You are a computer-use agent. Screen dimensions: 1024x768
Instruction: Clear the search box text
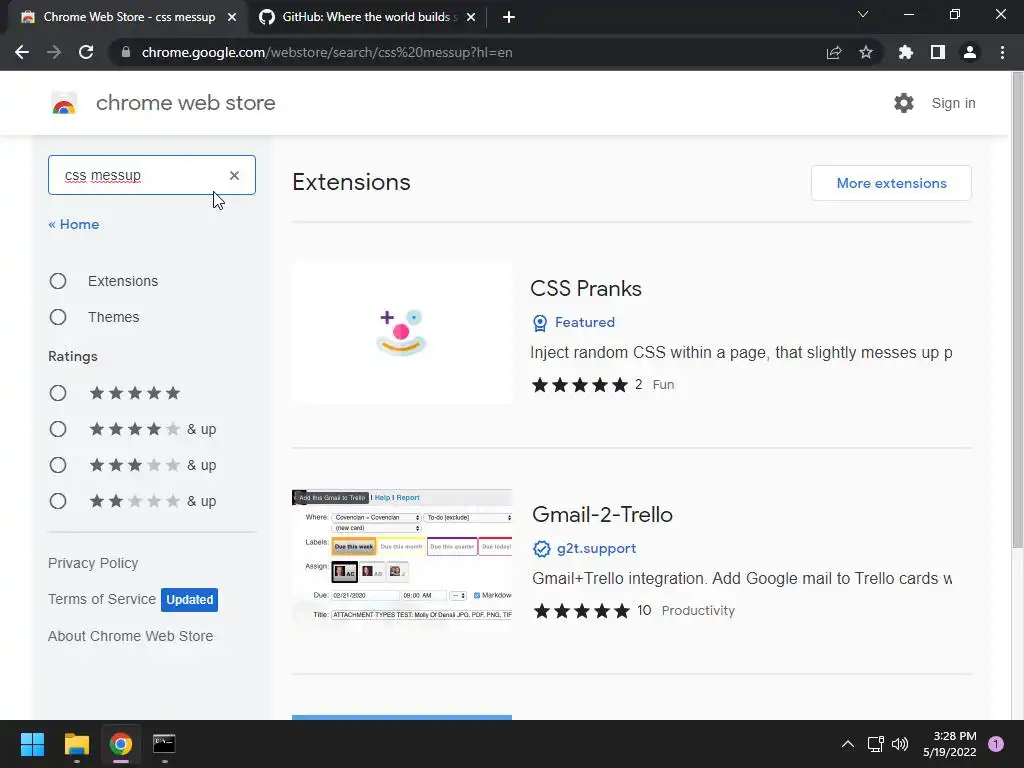click(234, 175)
